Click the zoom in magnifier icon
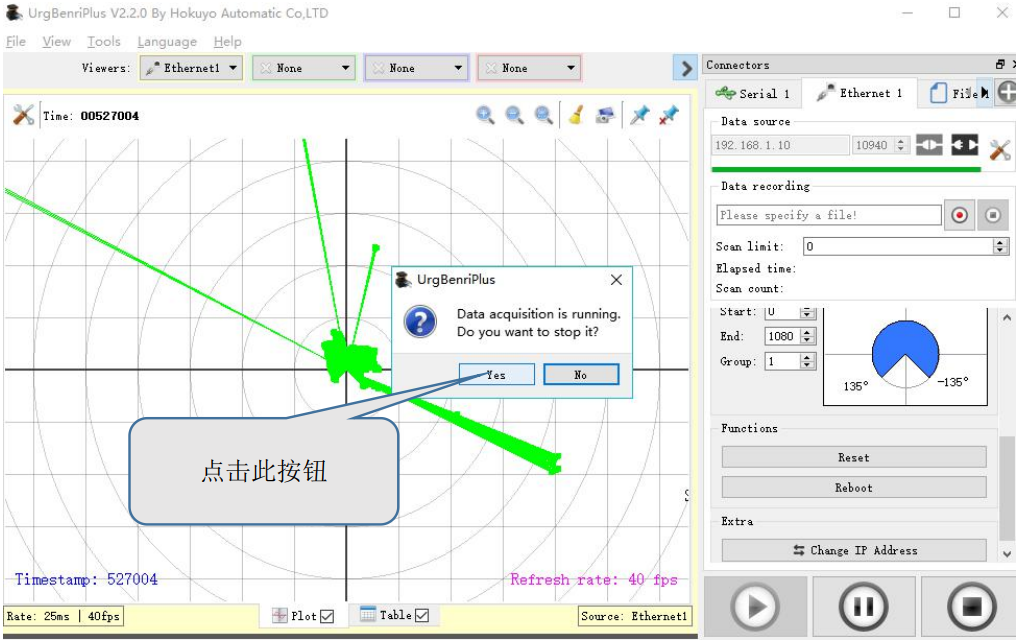Viewport: 1020px width, 642px height. click(x=485, y=115)
